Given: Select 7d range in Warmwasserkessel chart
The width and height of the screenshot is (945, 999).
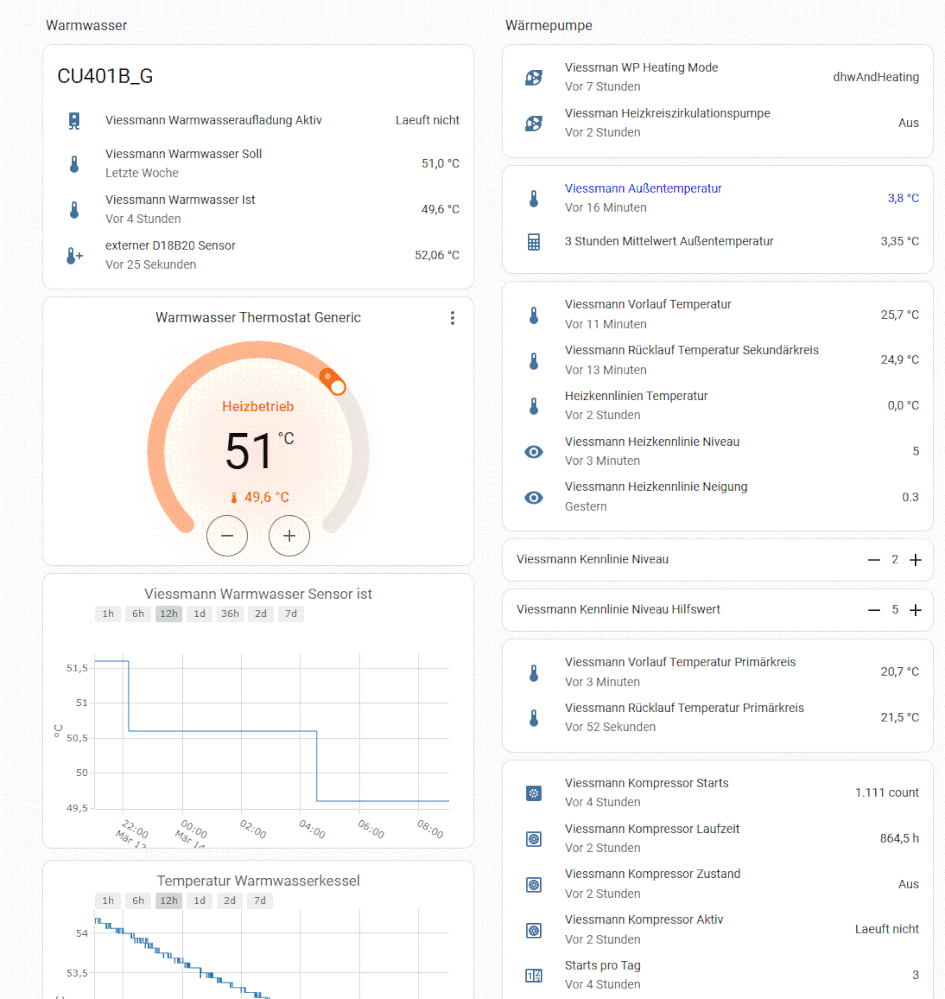Looking at the screenshot, I should [260, 900].
